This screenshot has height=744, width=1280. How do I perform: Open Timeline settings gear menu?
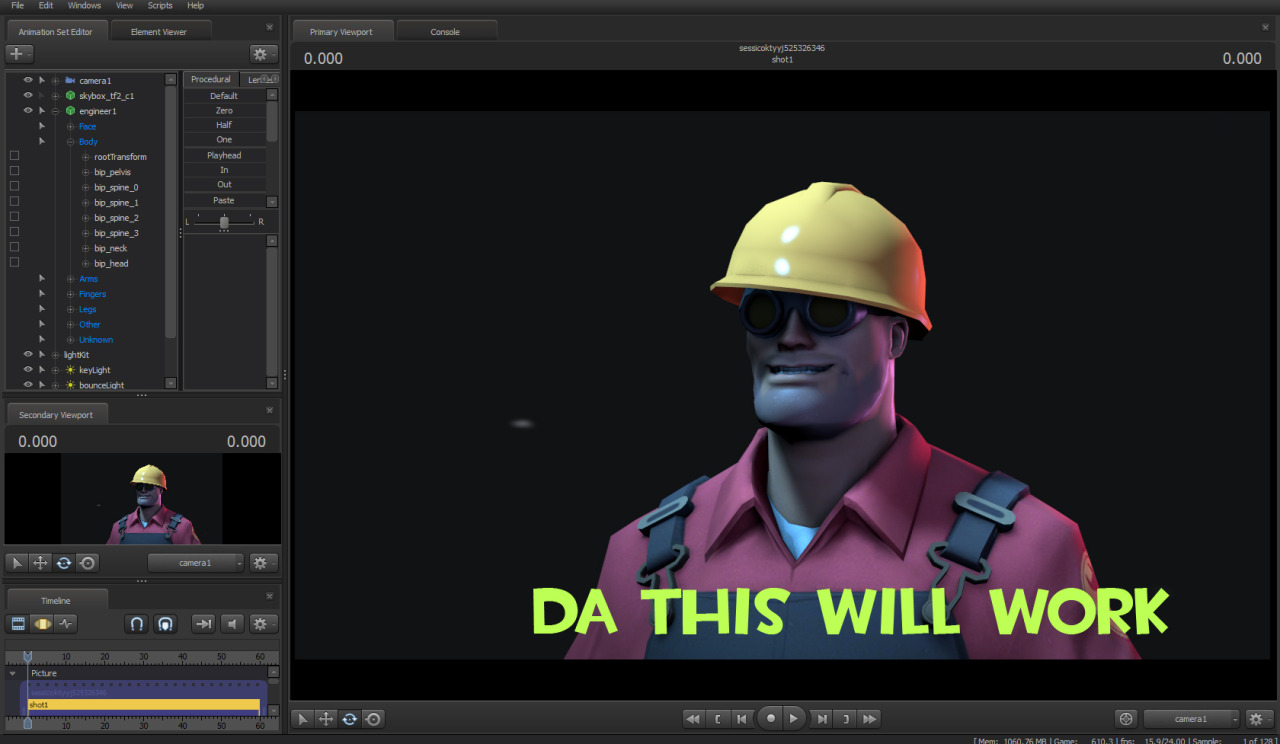click(x=264, y=623)
